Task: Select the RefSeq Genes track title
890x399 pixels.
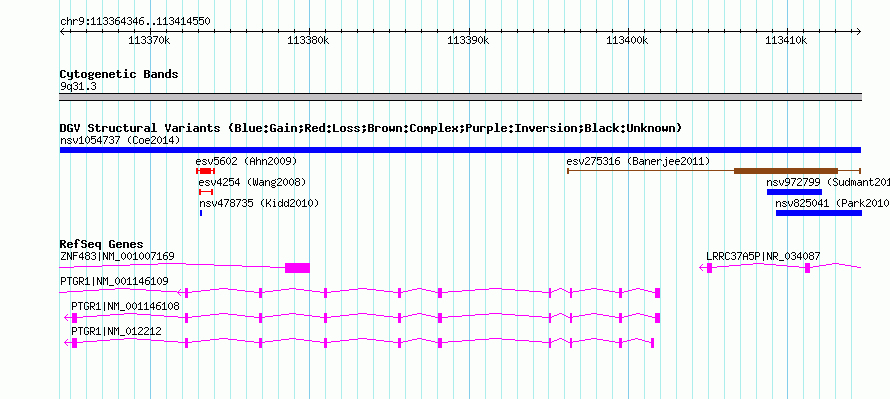Action: (x=102, y=245)
